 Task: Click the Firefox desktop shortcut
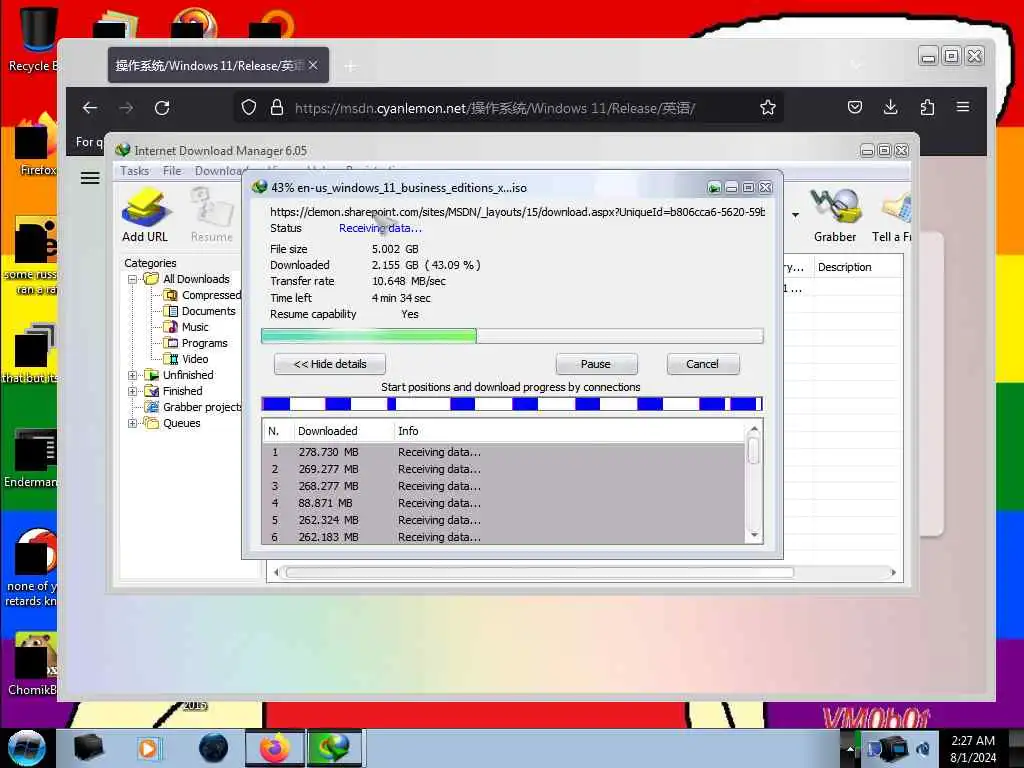coord(35,145)
